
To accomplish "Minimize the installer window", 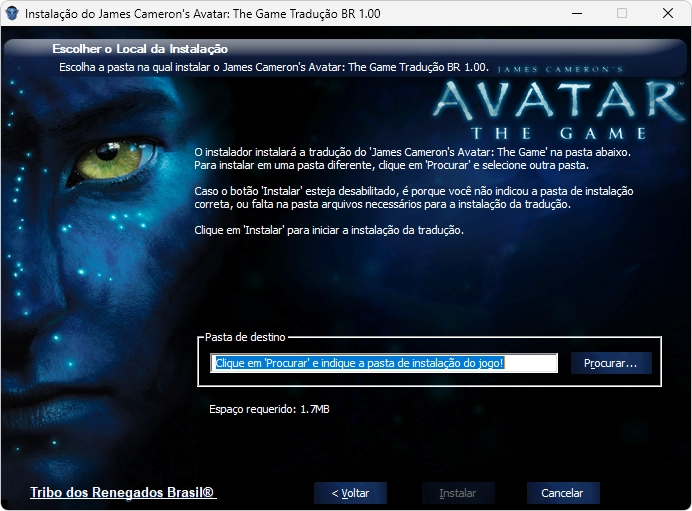I will [576, 13].
